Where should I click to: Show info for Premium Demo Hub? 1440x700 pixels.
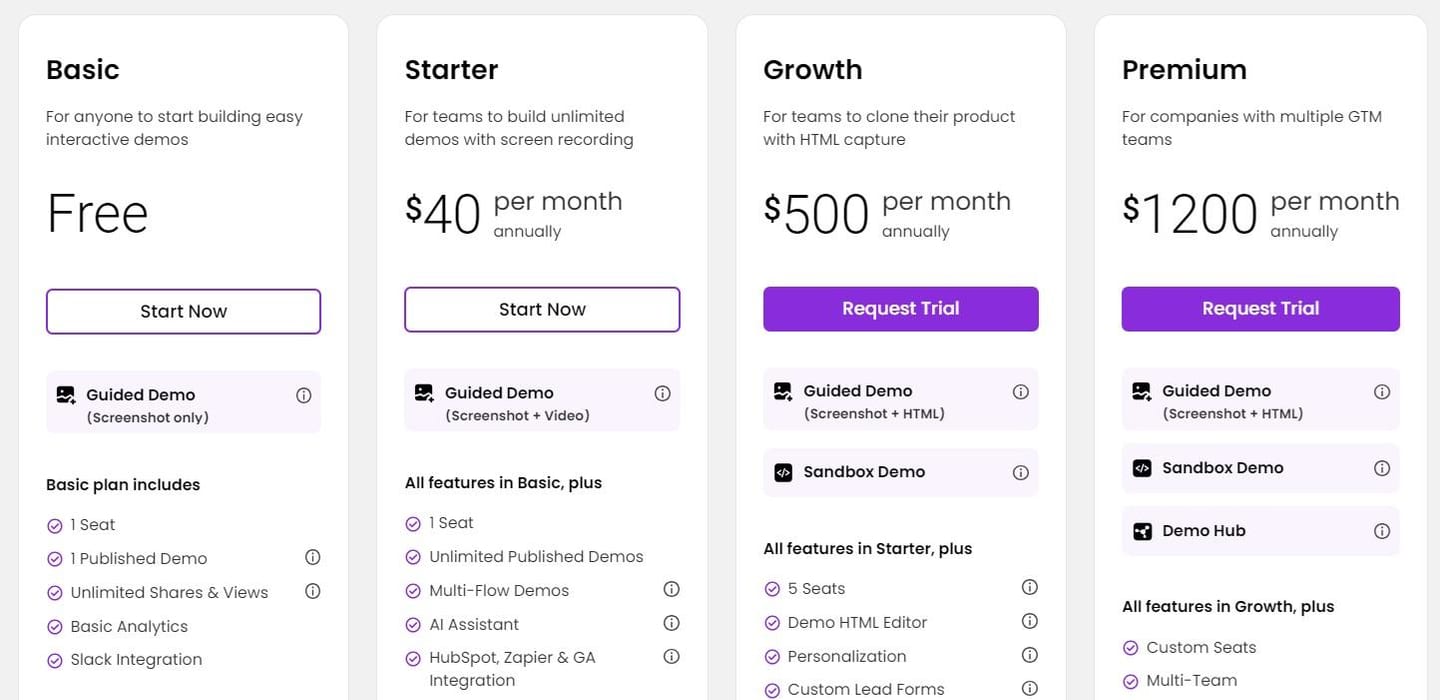(x=1382, y=531)
